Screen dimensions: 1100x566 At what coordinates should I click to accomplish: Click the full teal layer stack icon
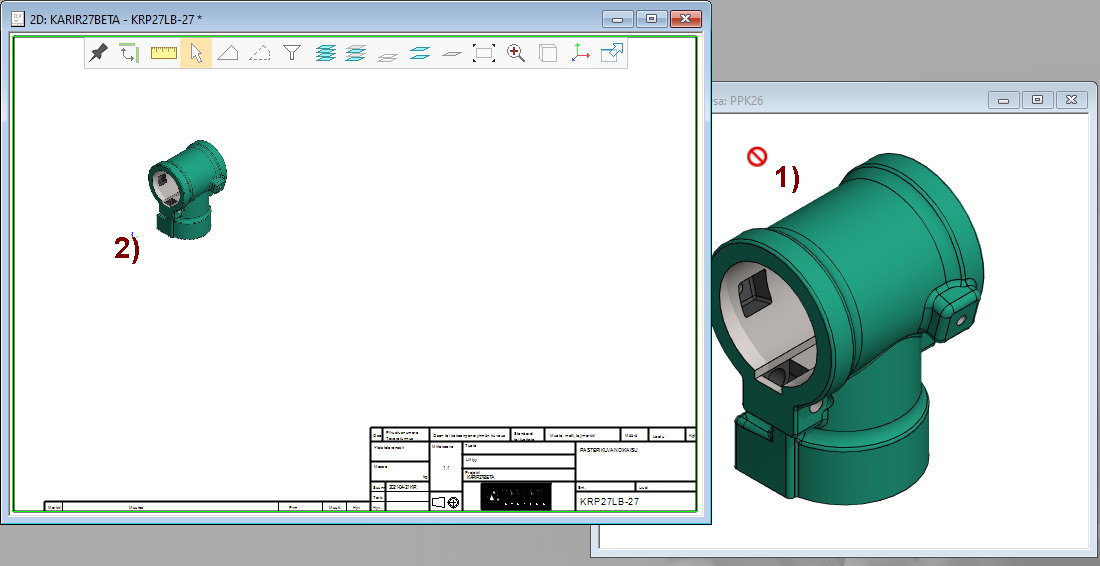click(324, 53)
